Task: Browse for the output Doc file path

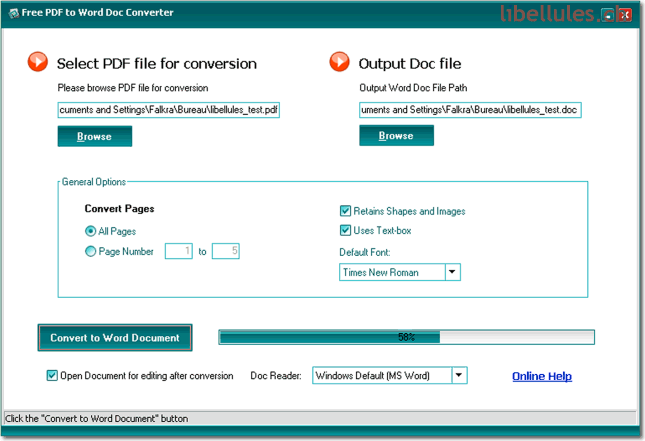Action: pos(396,135)
